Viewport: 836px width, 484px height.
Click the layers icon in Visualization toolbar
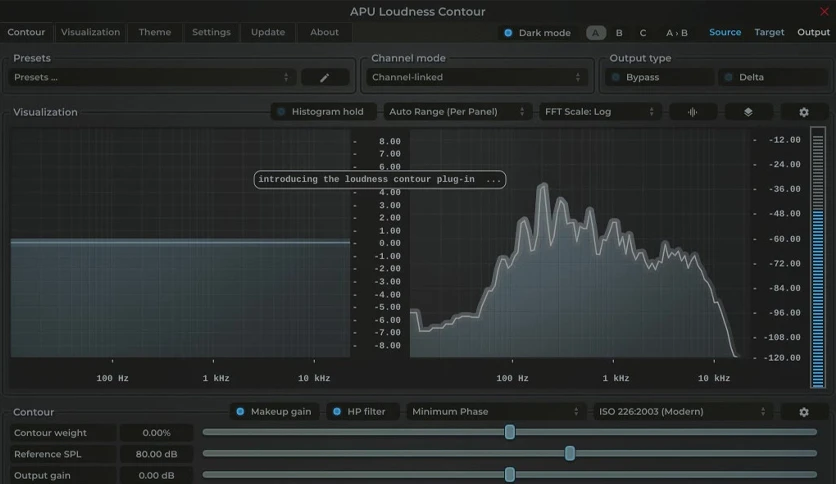coord(748,112)
